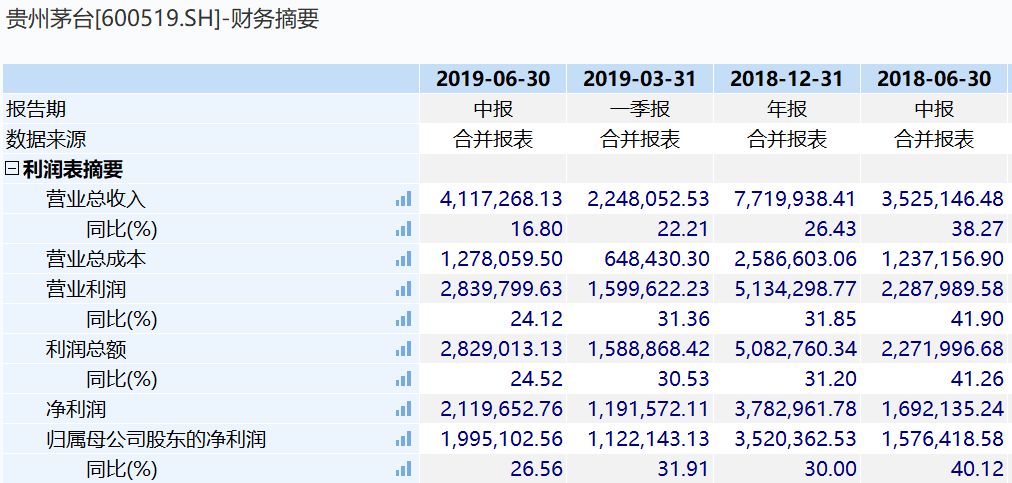Open chart icon for 同比(%) under 归属母公司股东的净利润
Screen dimensions: 1012x483
[403, 469]
